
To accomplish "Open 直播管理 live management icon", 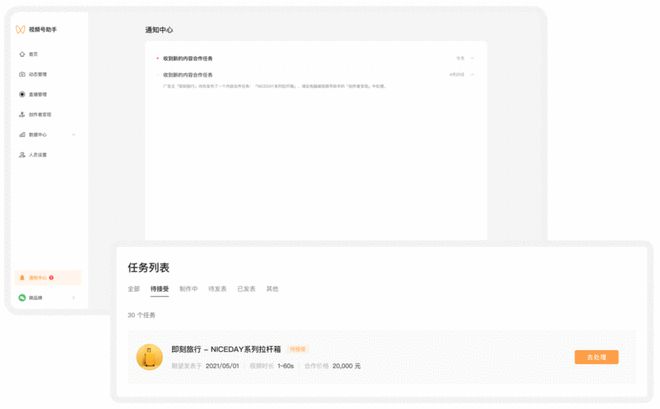I will (22, 94).
